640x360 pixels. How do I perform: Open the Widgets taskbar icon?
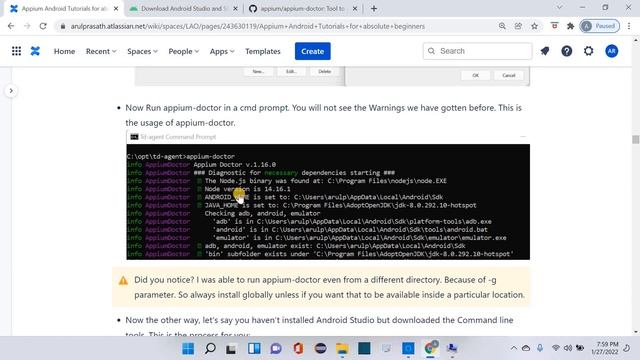click(254, 349)
